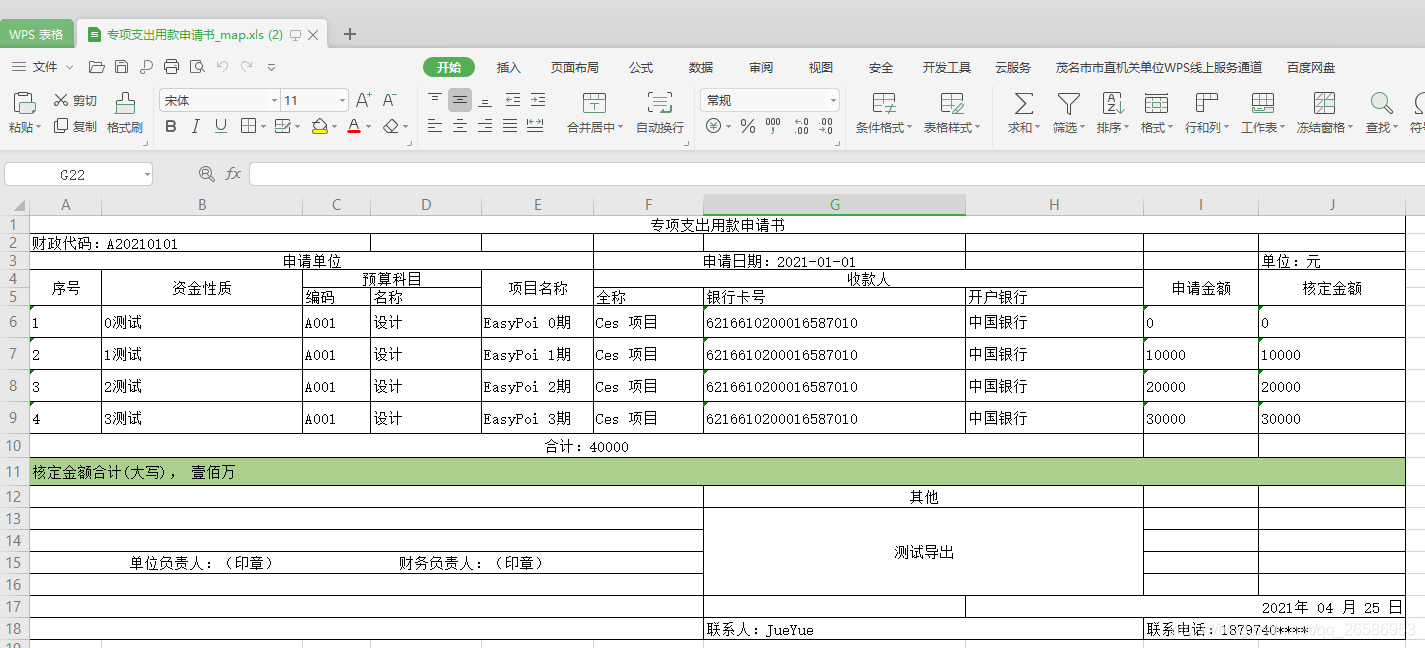
Task: Click into the formula bar input
Action: click(836, 174)
